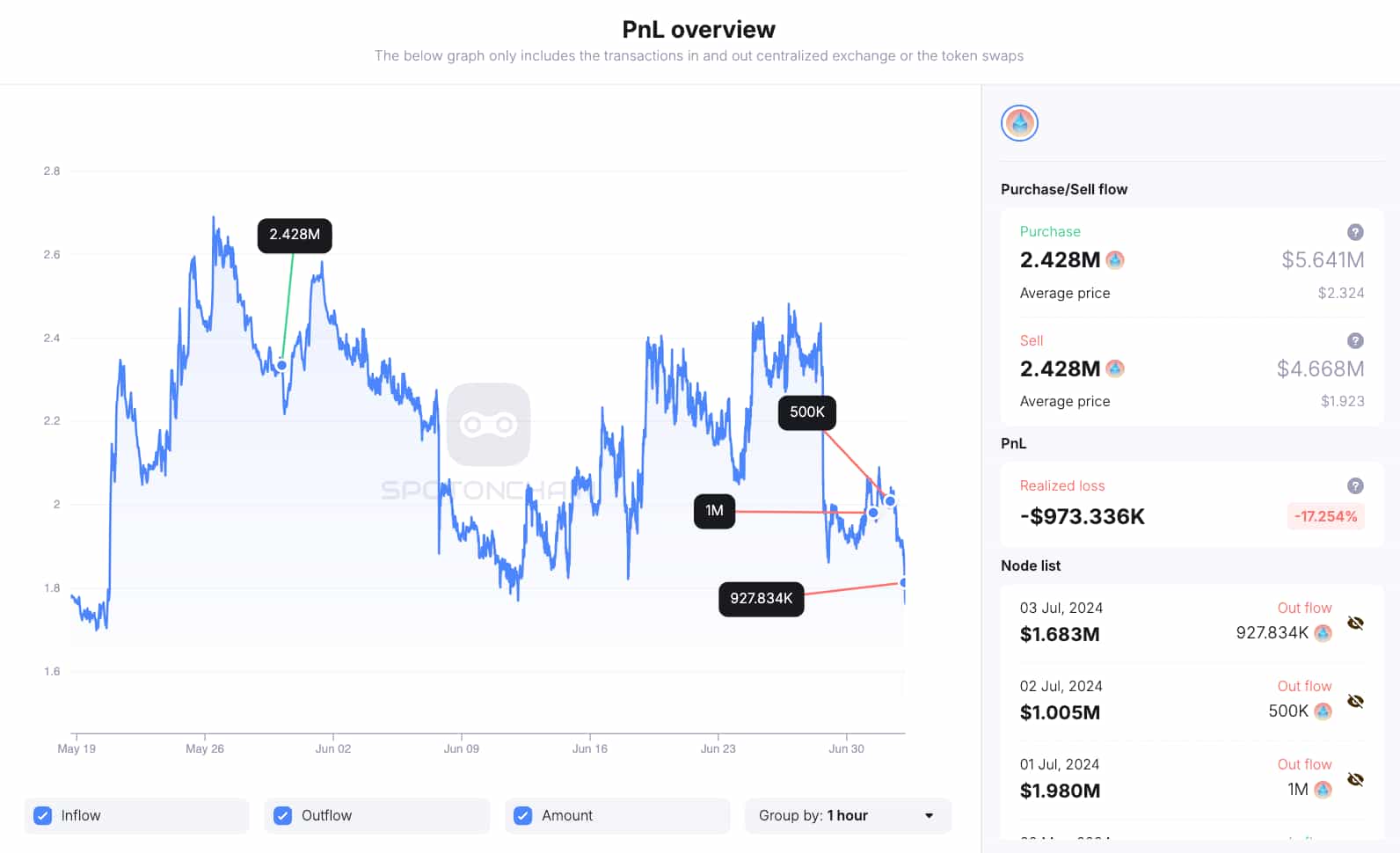Disable the Amount checkbox

click(523, 816)
